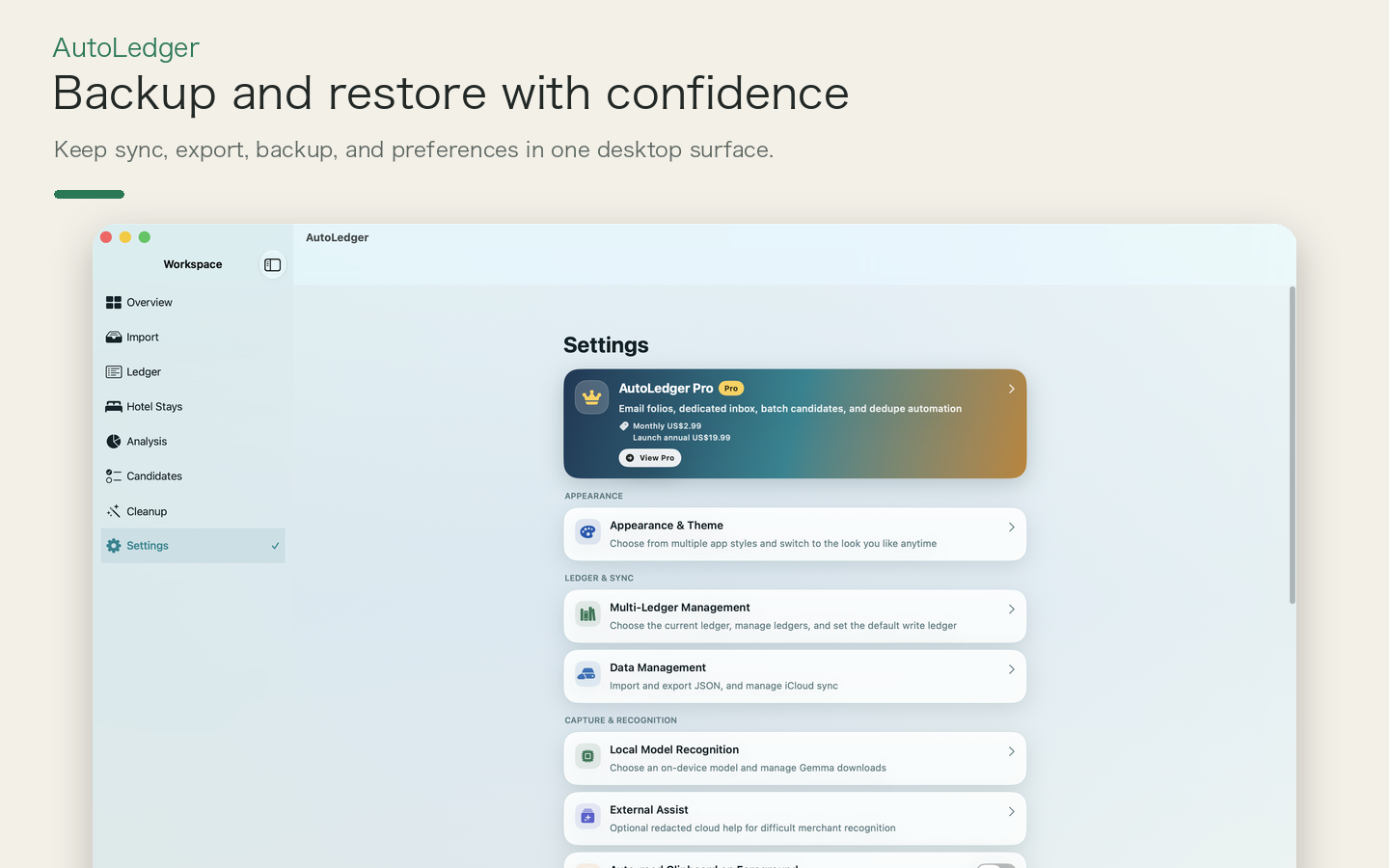The width and height of the screenshot is (1389, 868).
Task: Click the CAPTURE & RECOGNITION section label
Action: click(621, 720)
